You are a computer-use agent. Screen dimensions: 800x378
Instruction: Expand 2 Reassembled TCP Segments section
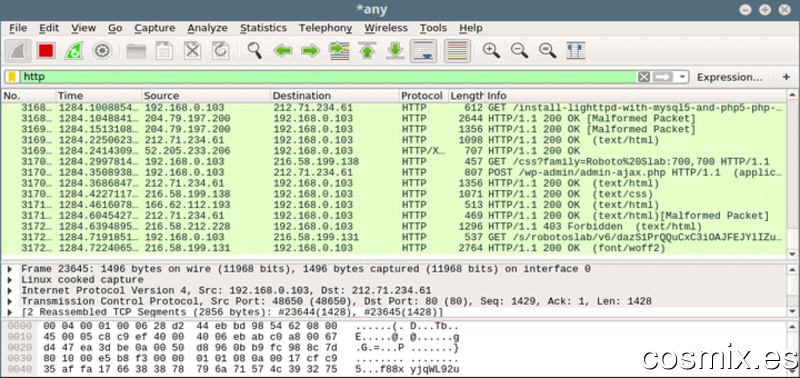coord(10,312)
